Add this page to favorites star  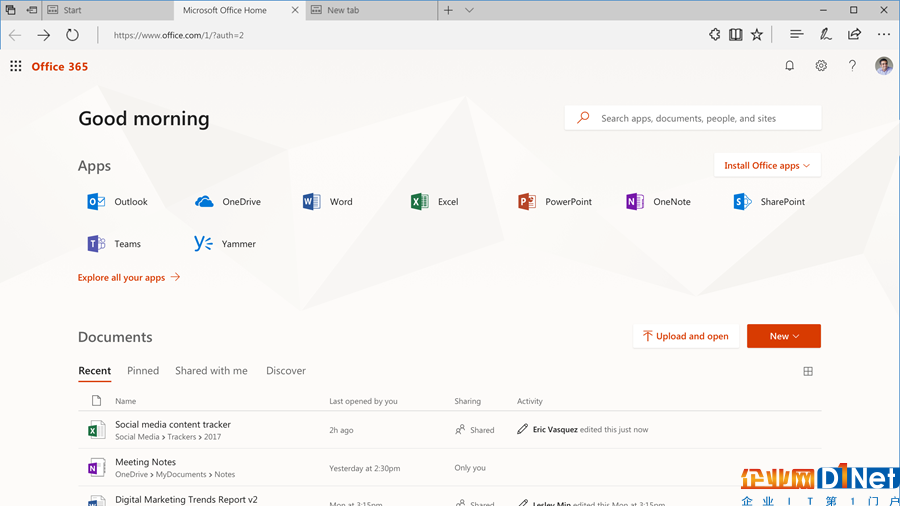(x=757, y=34)
